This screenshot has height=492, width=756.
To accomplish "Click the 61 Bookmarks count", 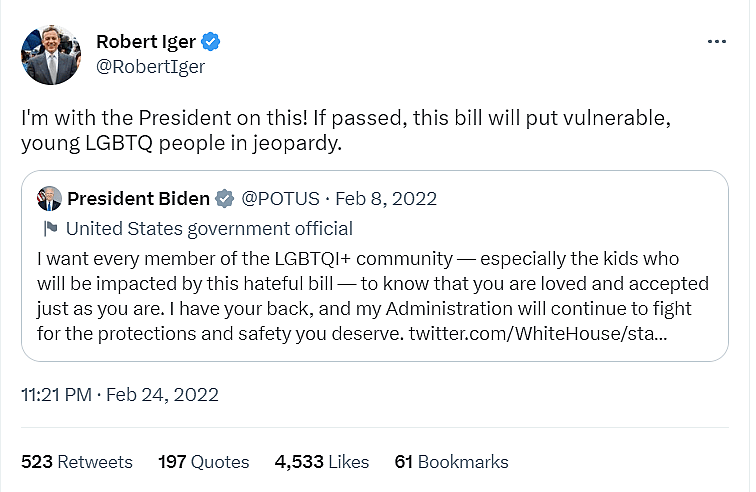I will 451,462.
